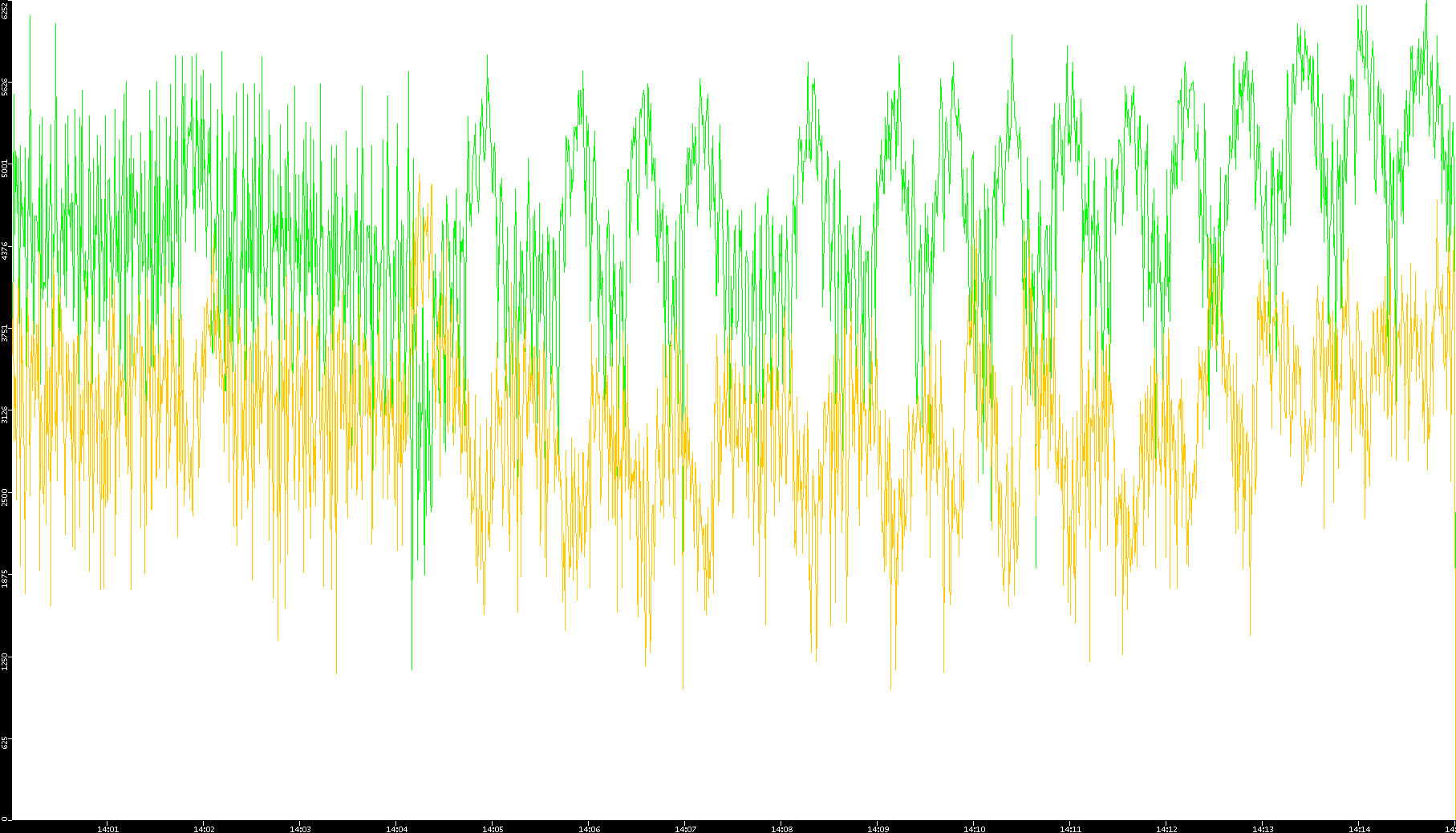Pick the 14:14 time label
The height and width of the screenshot is (833, 1456).
(1359, 829)
